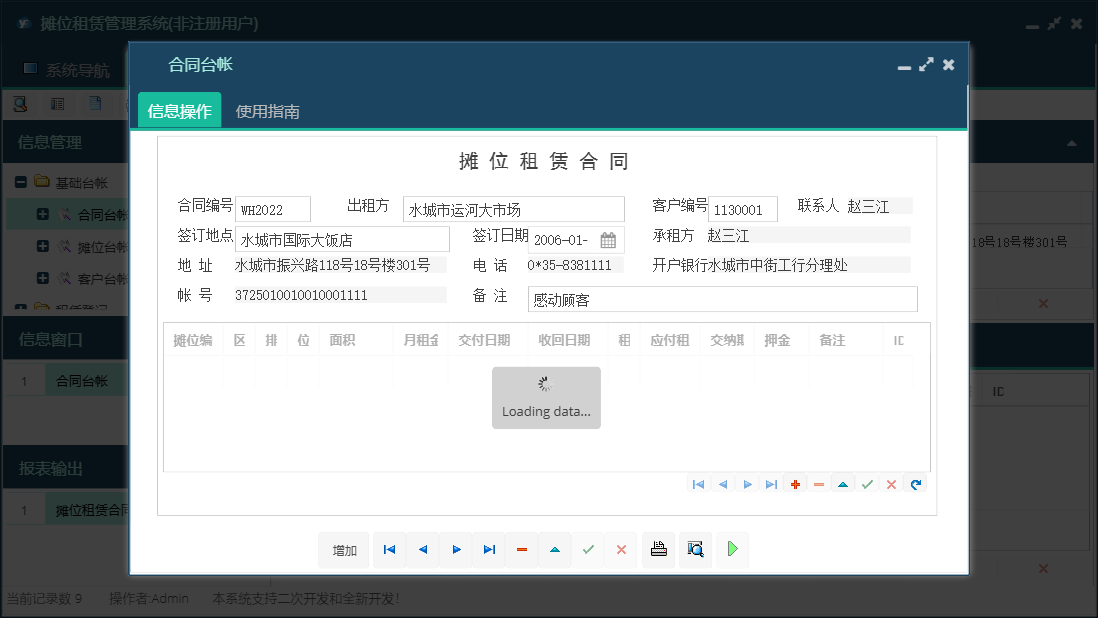Insert a record with the red plus icon
Viewport: 1098px width, 618px height.
pyautogui.click(x=795, y=484)
